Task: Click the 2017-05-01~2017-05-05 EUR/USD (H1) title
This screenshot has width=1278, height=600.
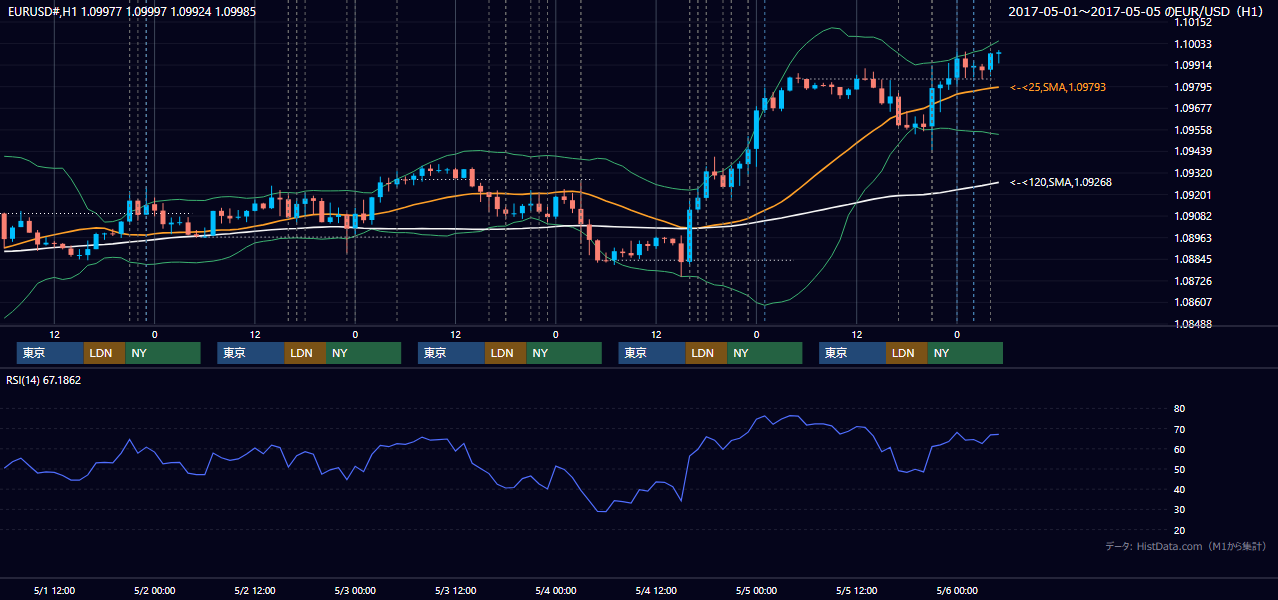Action: [x=1138, y=11]
